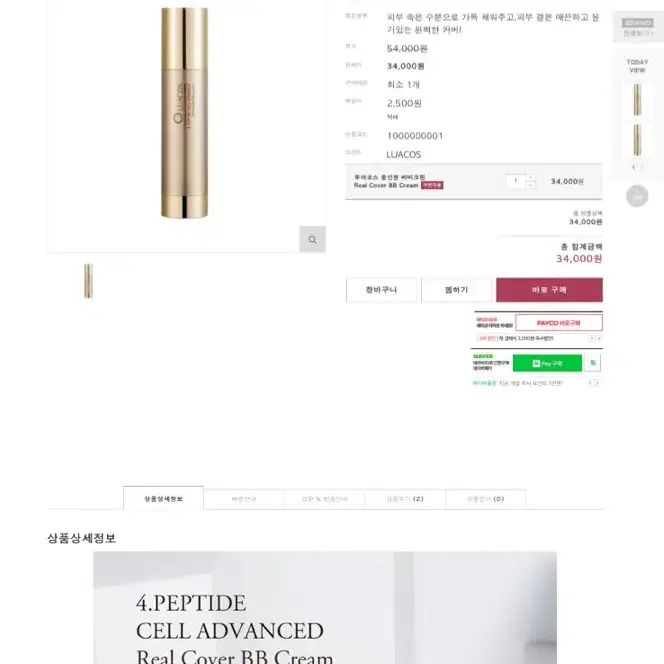Open the BRAND side panel button
This screenshot has width=664, height=664.
coord(637,27)
